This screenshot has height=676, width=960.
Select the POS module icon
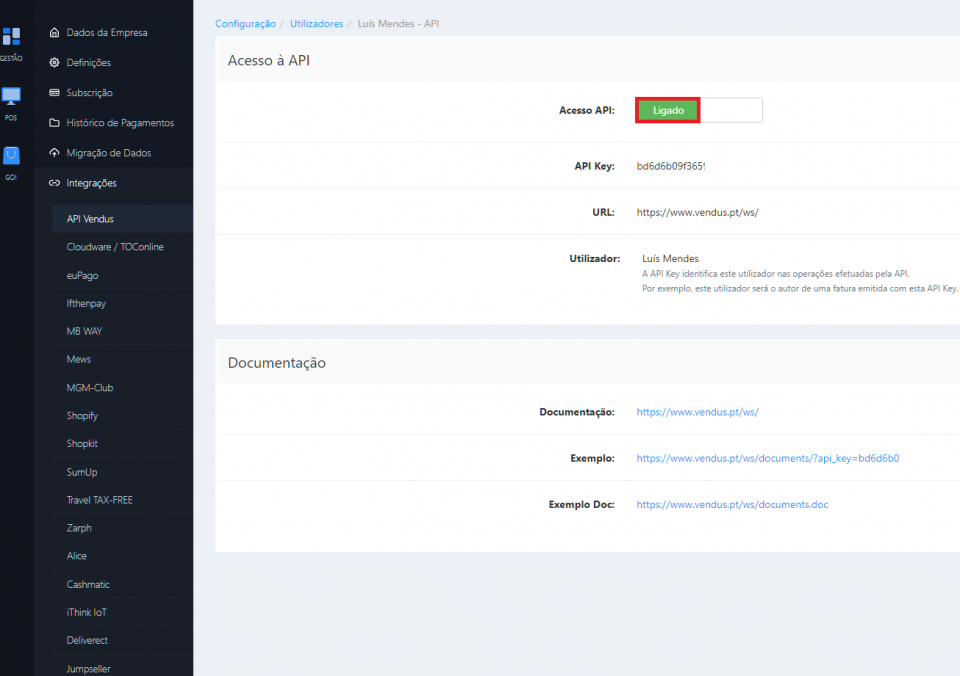coord(11,99)
